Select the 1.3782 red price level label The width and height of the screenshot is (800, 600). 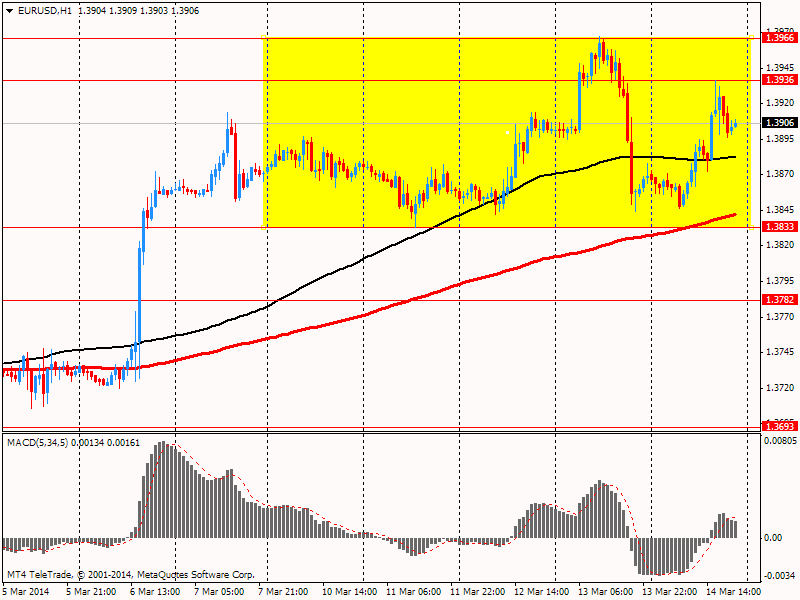[779, 299]
